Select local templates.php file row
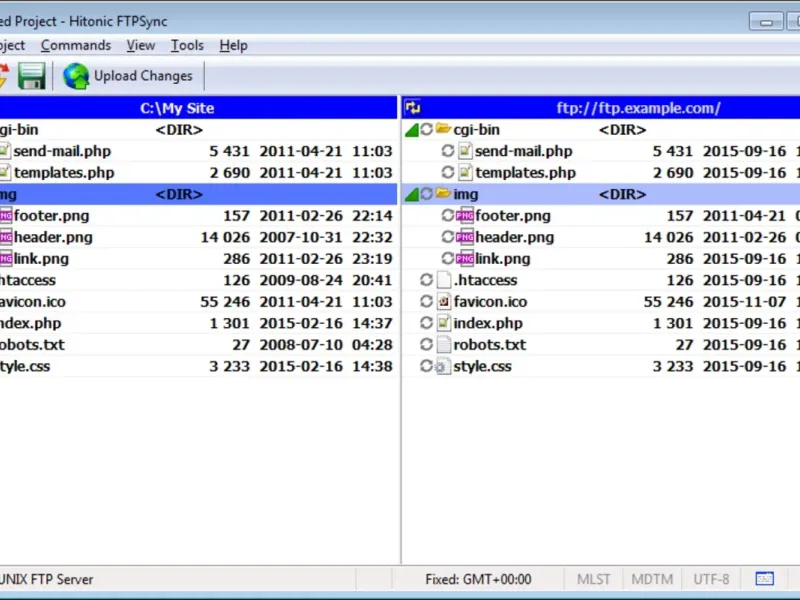 pyautogui.click(x=198, y=172)
